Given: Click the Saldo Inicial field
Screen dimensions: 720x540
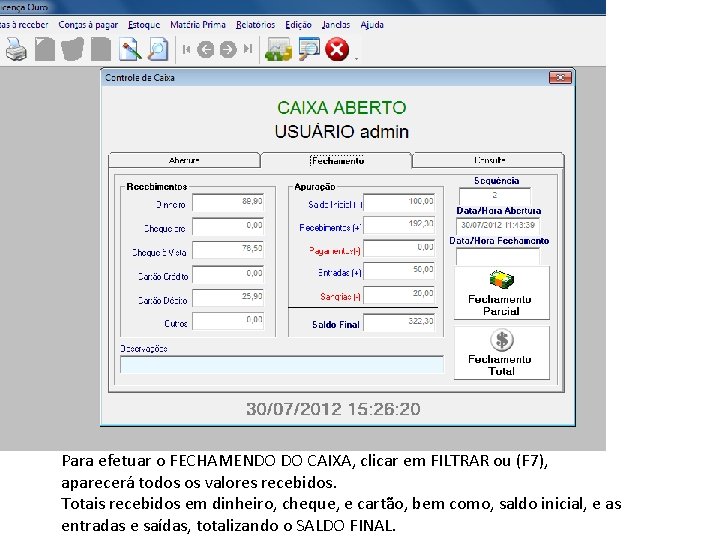Looking at the screenshot, I should (399, 202).
